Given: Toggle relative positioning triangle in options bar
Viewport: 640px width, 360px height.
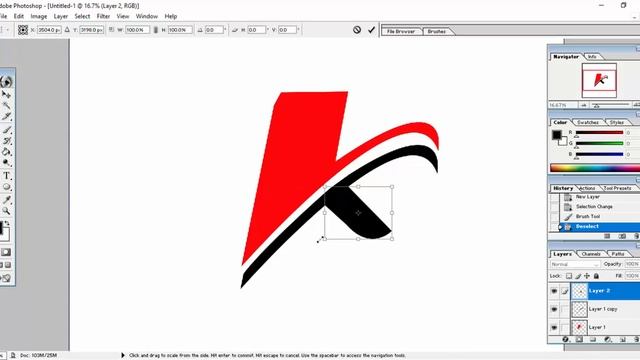Looking at the screenshot, I should (x=67, y=30).
